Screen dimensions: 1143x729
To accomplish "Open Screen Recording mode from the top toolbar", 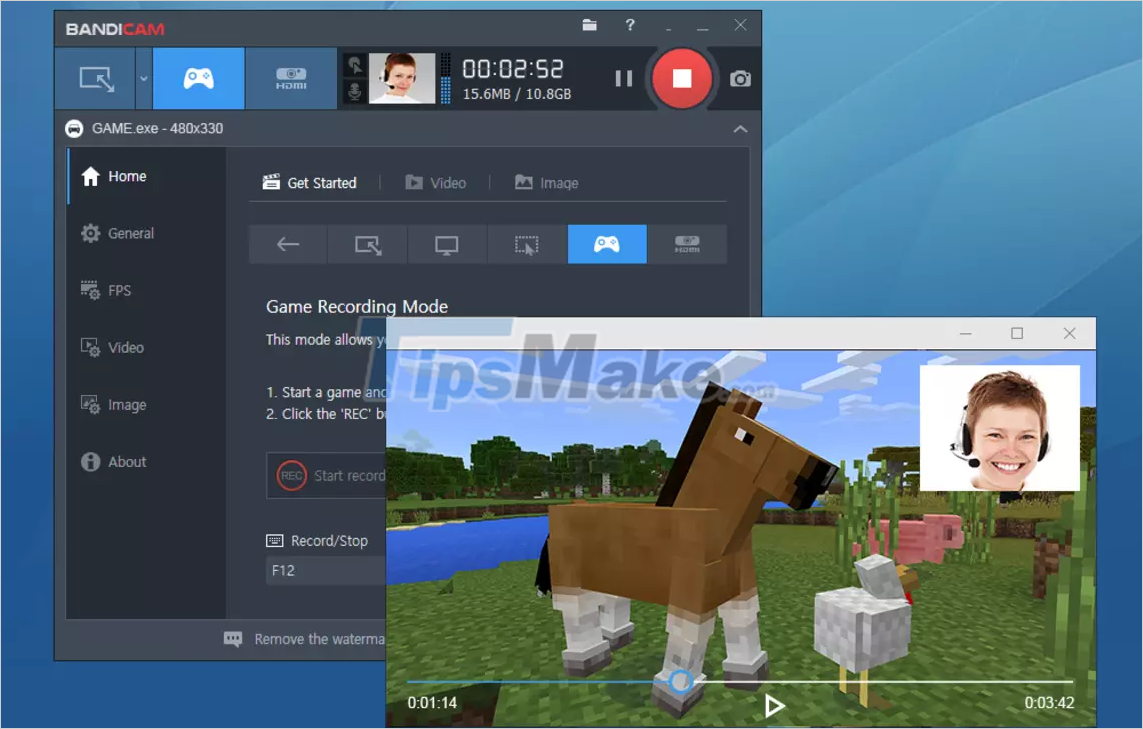I will 95,78.
